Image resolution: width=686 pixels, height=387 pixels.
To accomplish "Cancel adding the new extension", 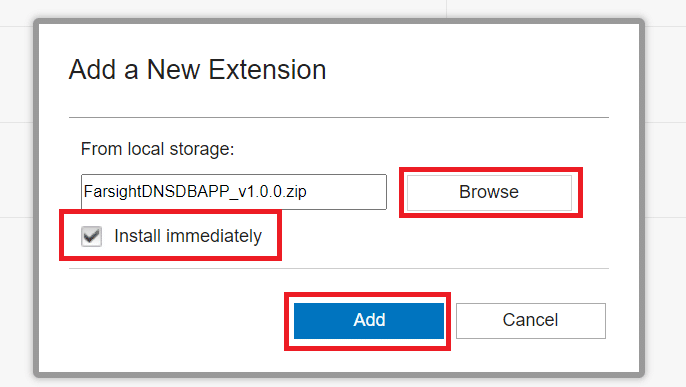I will [x=531, y=321].
